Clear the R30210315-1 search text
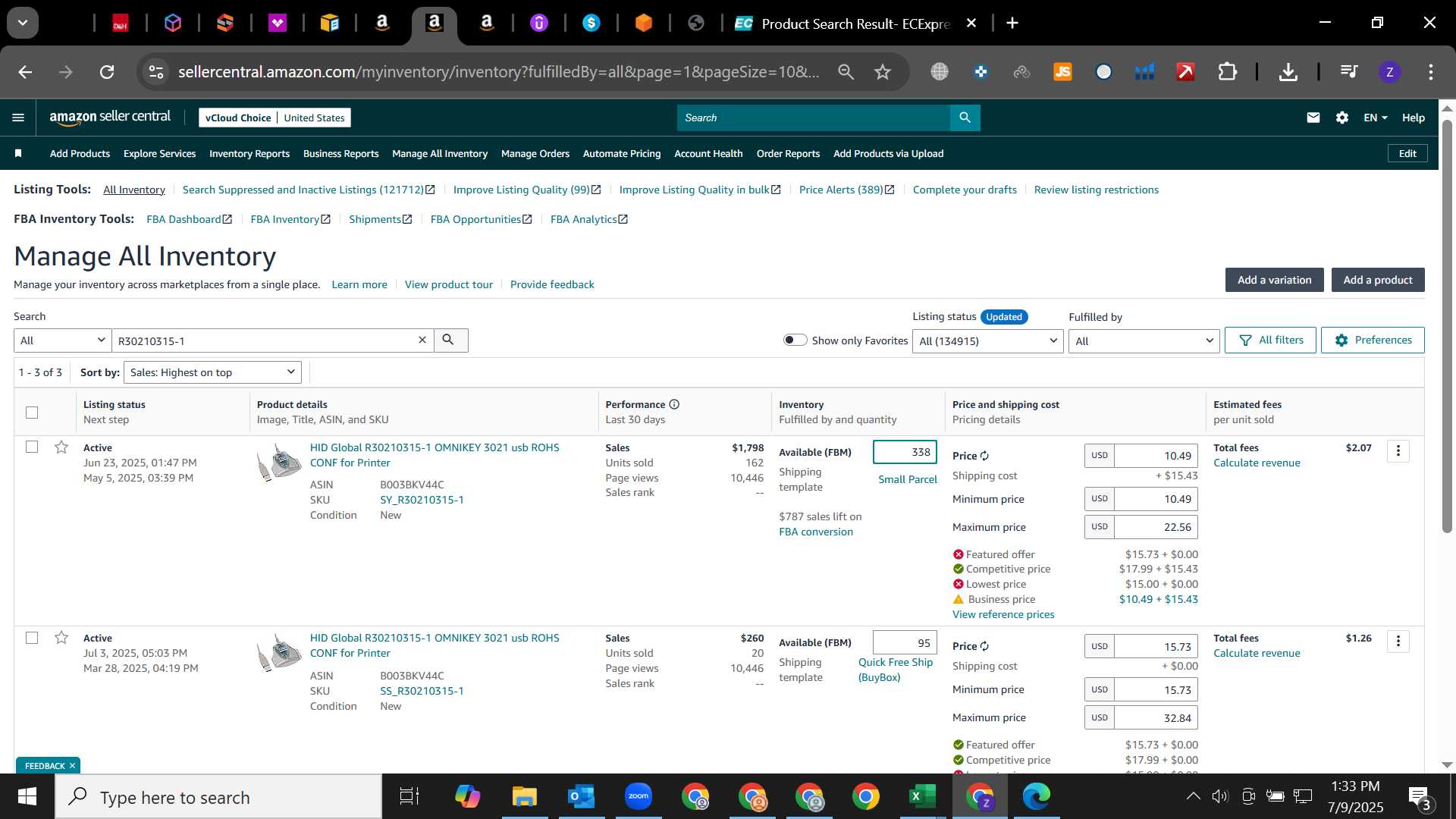The width and height of the screenshot is (1456, 819). pos(422,340)
